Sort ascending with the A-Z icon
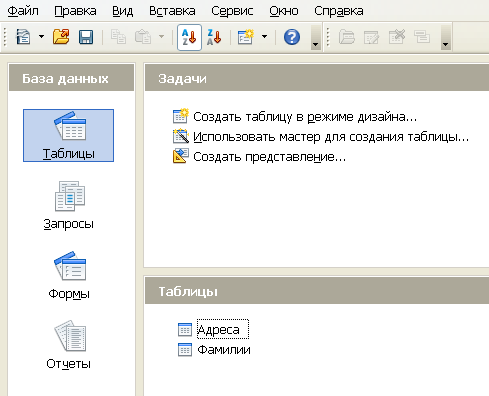The image size is (489, 396). (189, 37)
